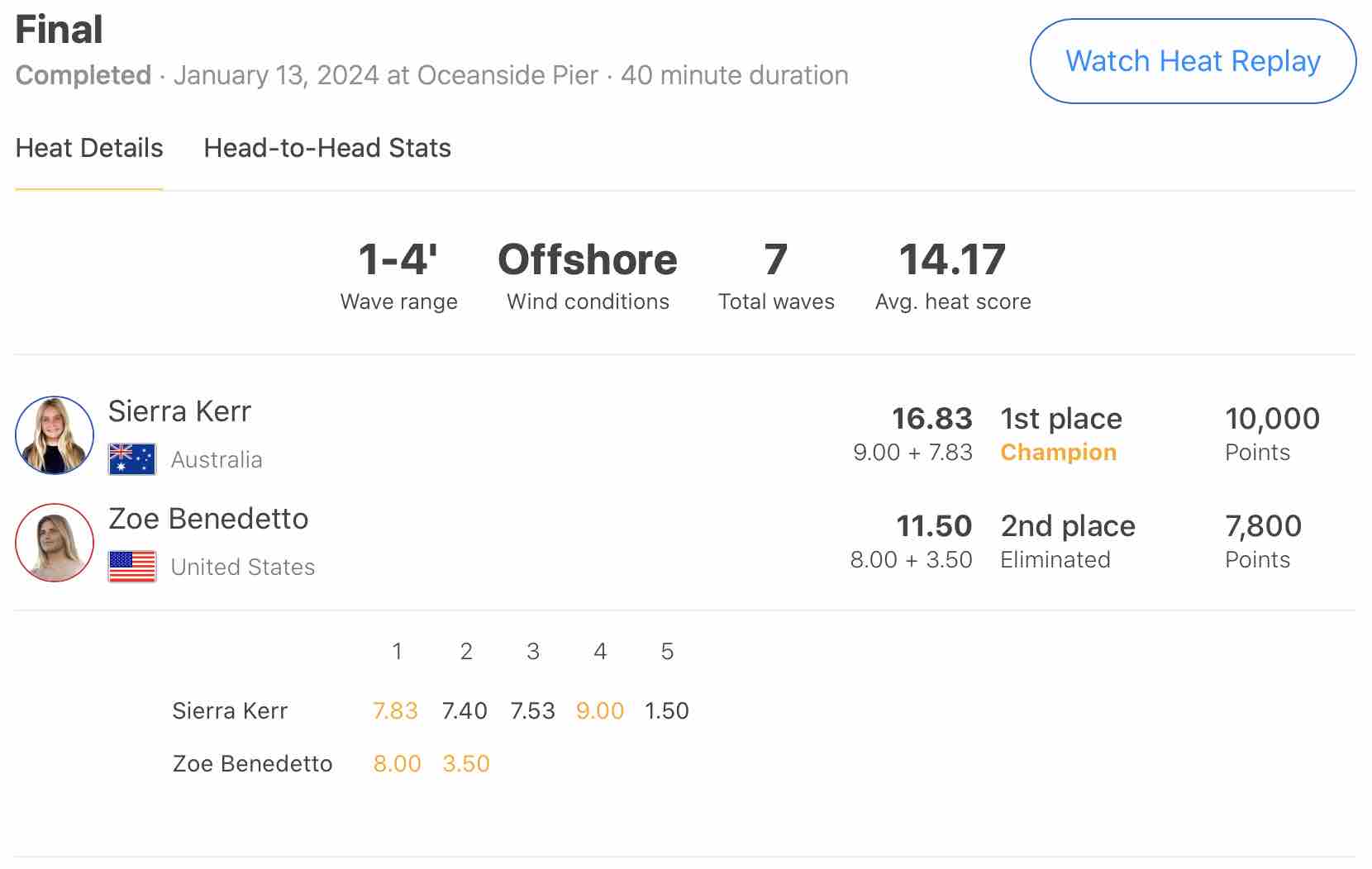Select Sierra Kerr's 1.50 wave score

(x=666, y=710)
